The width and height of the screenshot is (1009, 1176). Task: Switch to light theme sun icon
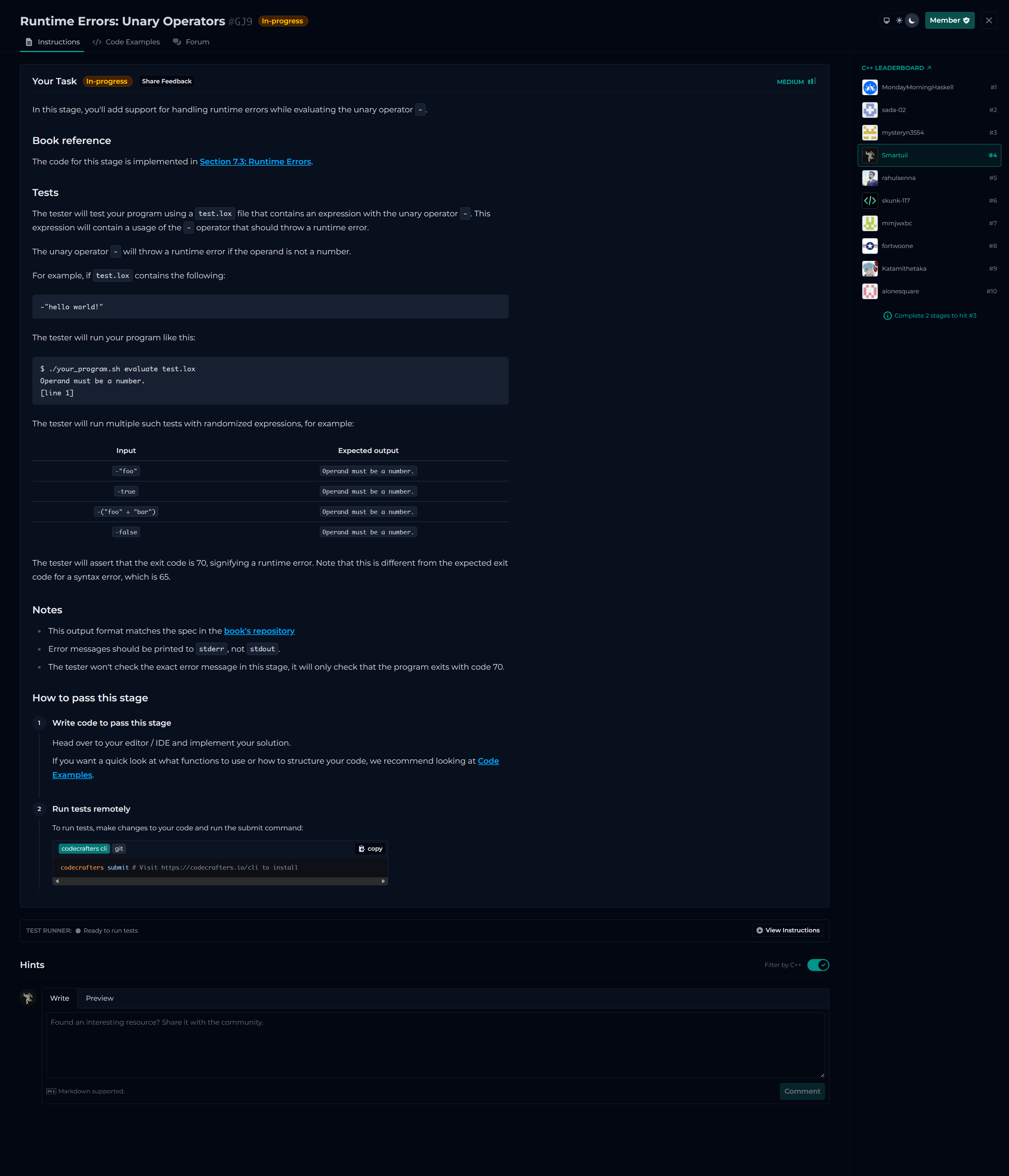pos(899,20)
